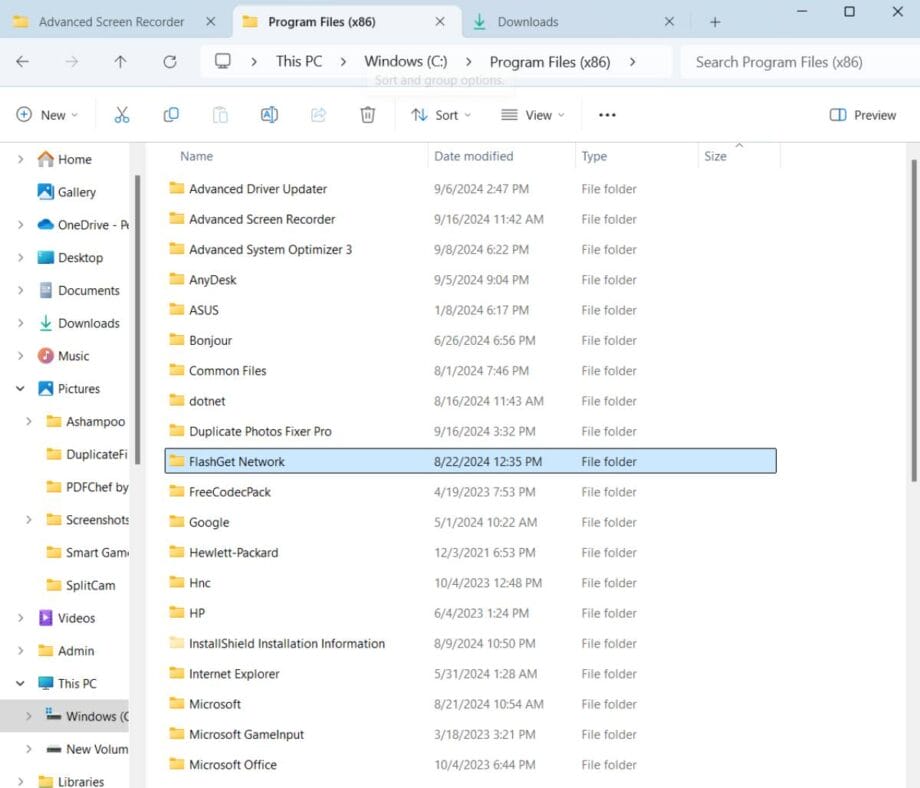
Task: Click the Copy icon
Action: point(171,114)
